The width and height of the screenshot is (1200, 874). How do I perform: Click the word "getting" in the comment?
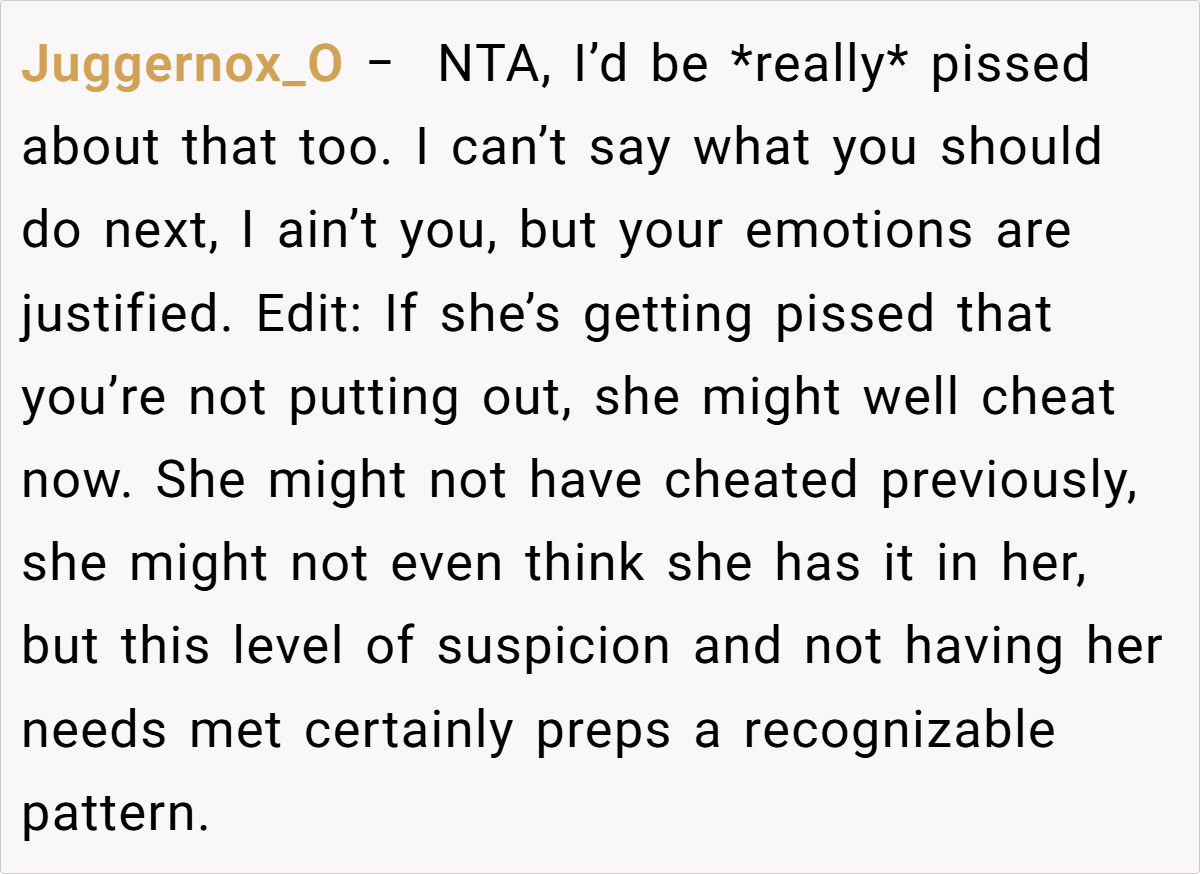point(668,314)
